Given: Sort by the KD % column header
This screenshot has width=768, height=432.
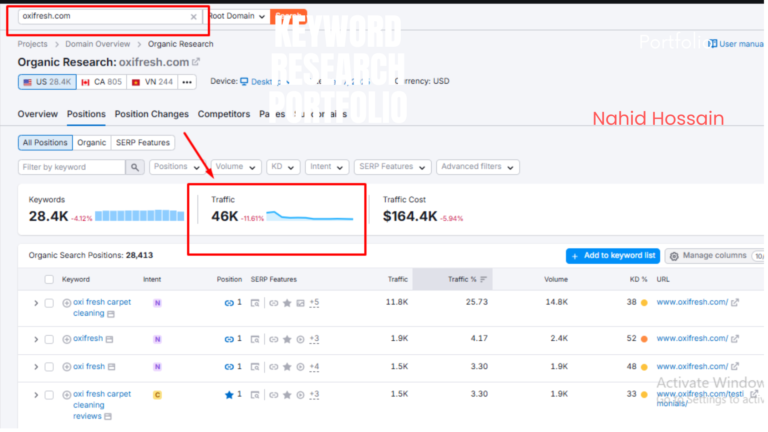Looking at the screenshot, I should (638, 280).
